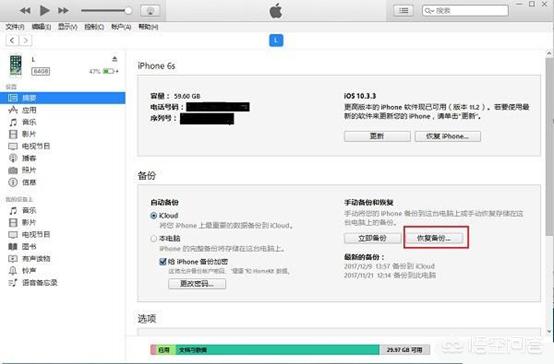Screen dimensions: 554x364
Task: Open the 编辑 (Edit) menu
Action: click(41, 27)
